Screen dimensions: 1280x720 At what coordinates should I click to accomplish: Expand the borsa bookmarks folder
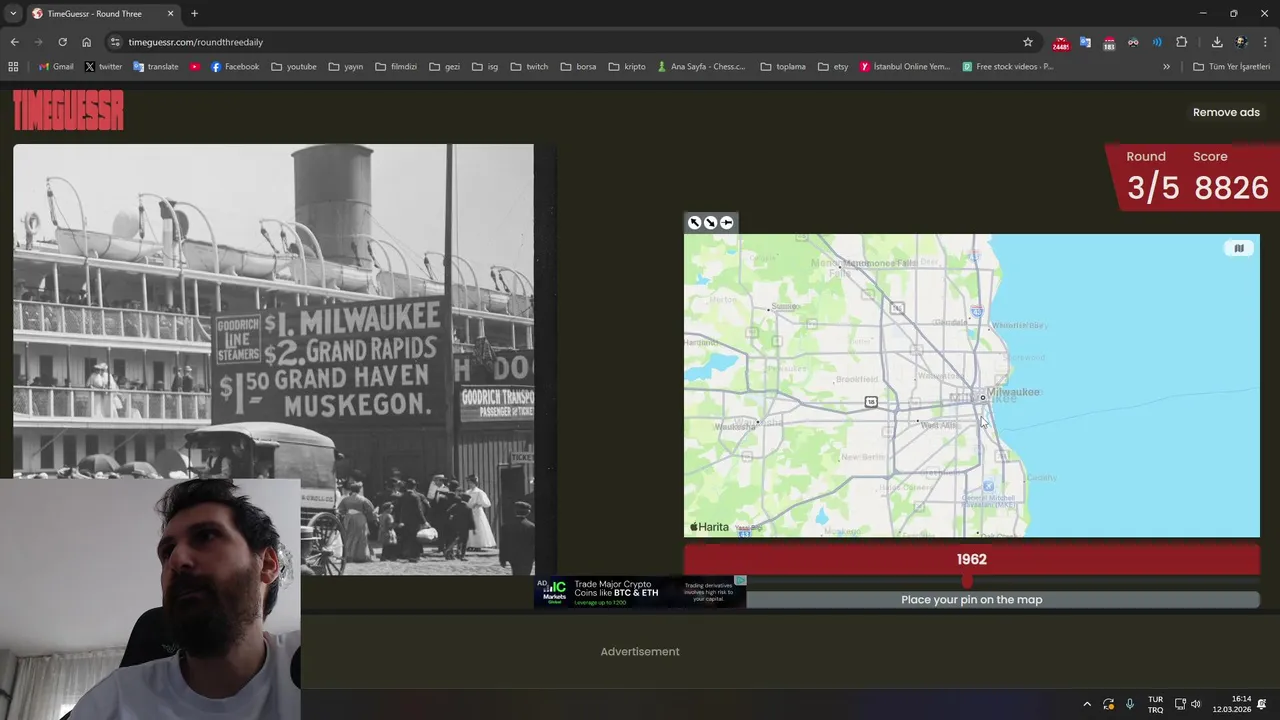pos(578,67)
